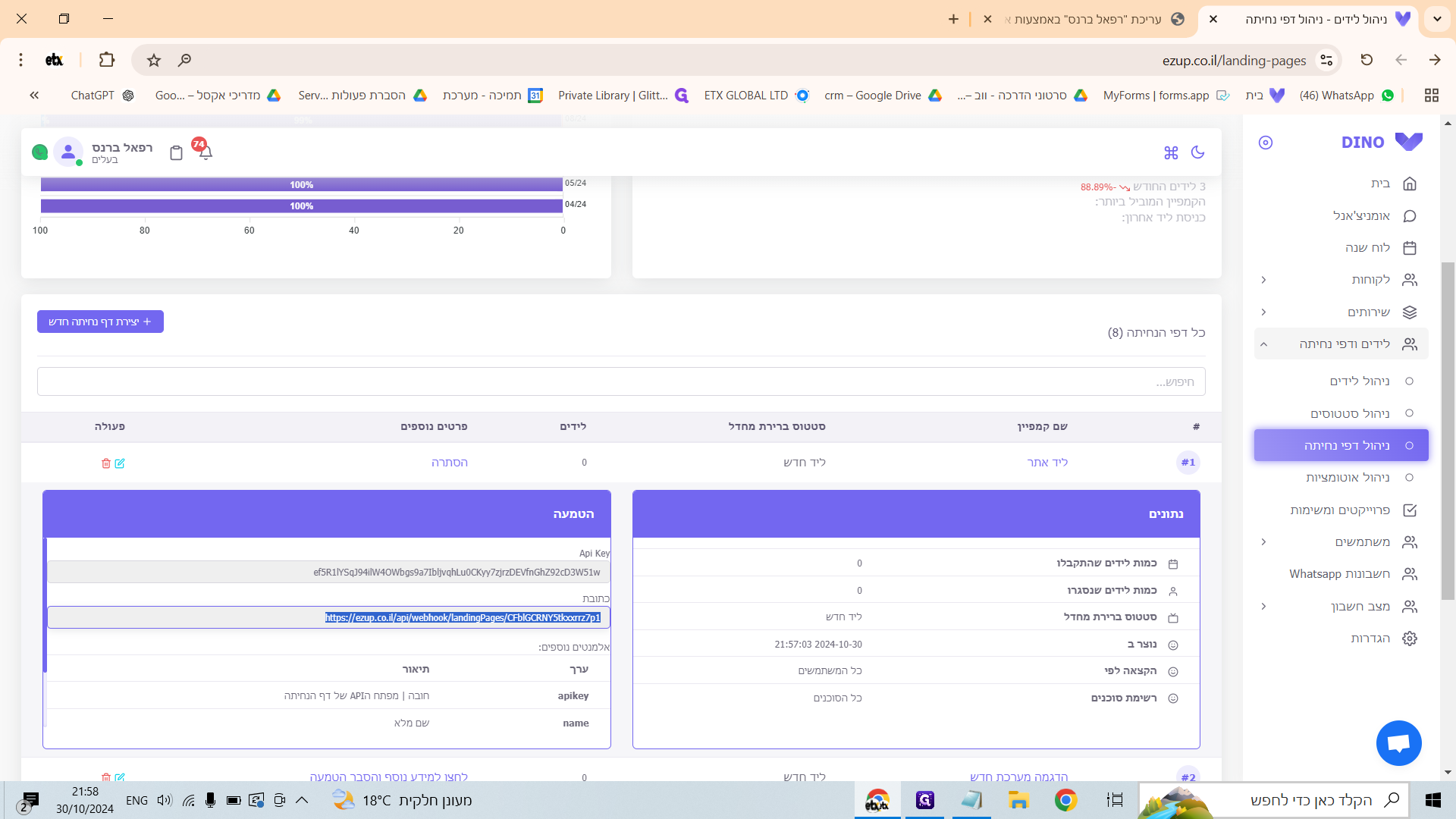Click the 100% bar for 04/24
1456x819 pixels.
pos(301,206)
